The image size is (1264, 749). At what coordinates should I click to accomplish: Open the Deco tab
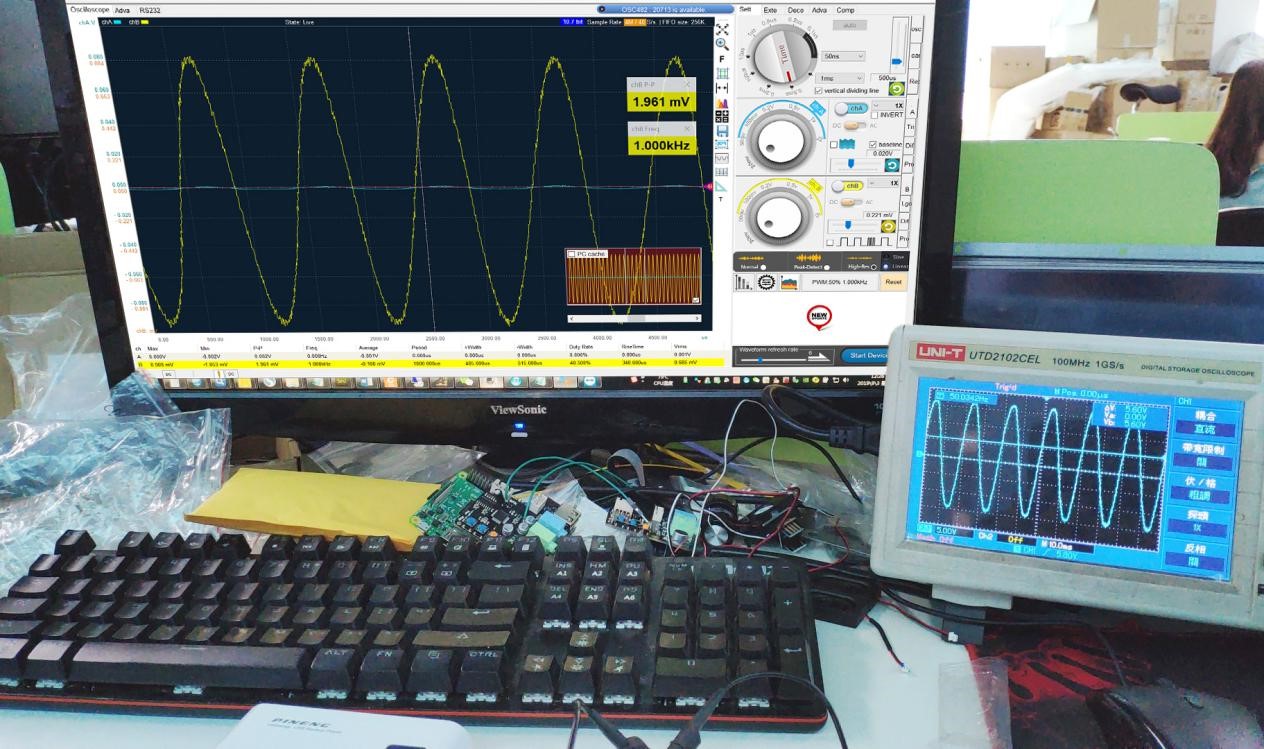796,9
